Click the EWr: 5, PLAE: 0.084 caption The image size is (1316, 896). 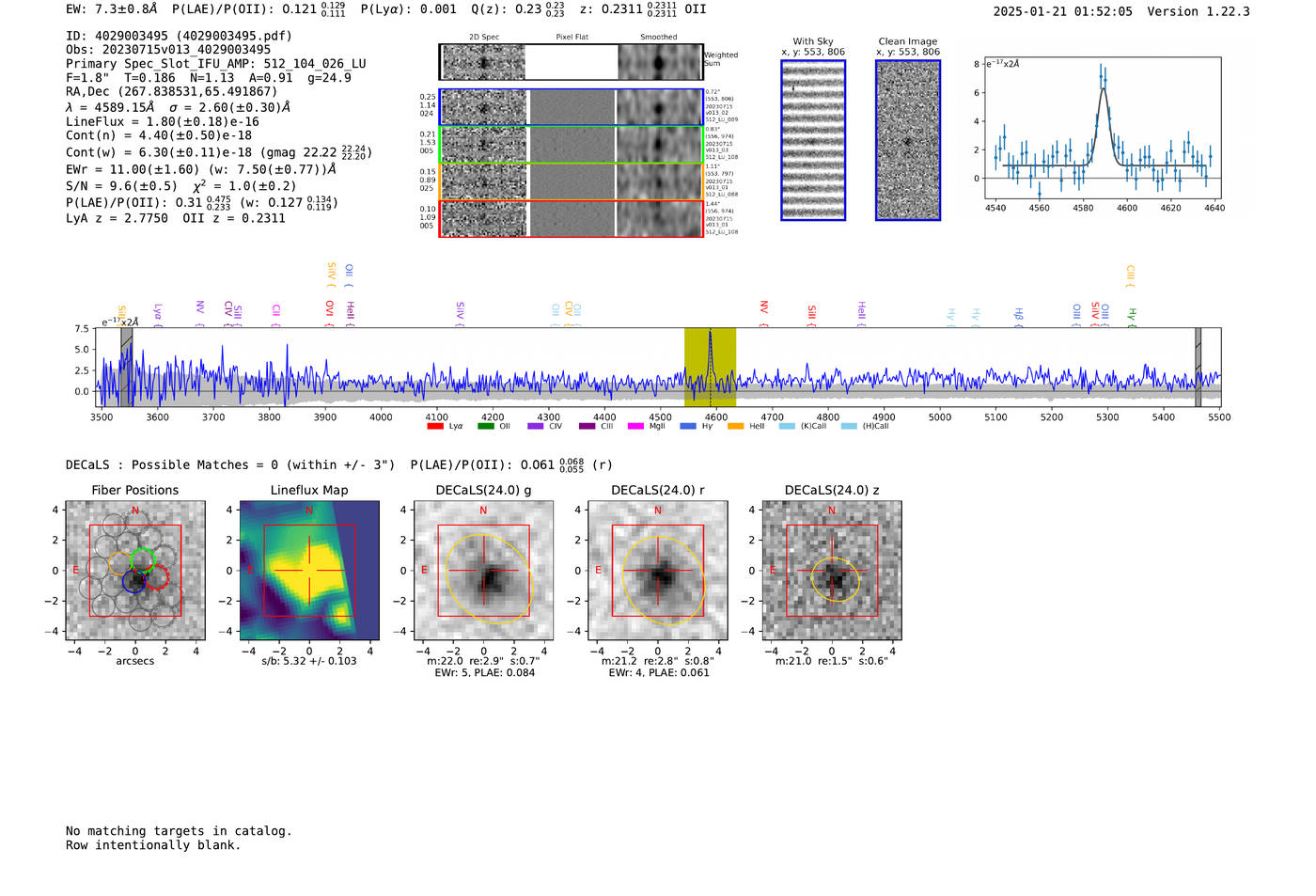(x=486, y=673)
